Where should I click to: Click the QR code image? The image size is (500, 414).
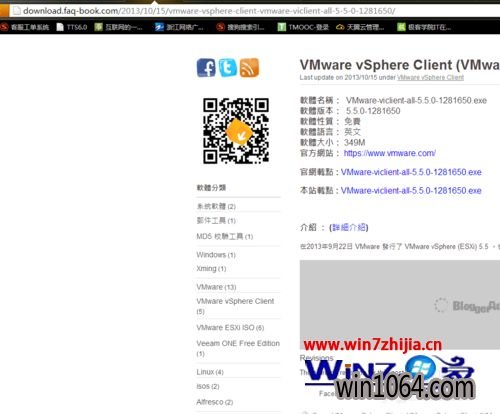click(236, 131)
